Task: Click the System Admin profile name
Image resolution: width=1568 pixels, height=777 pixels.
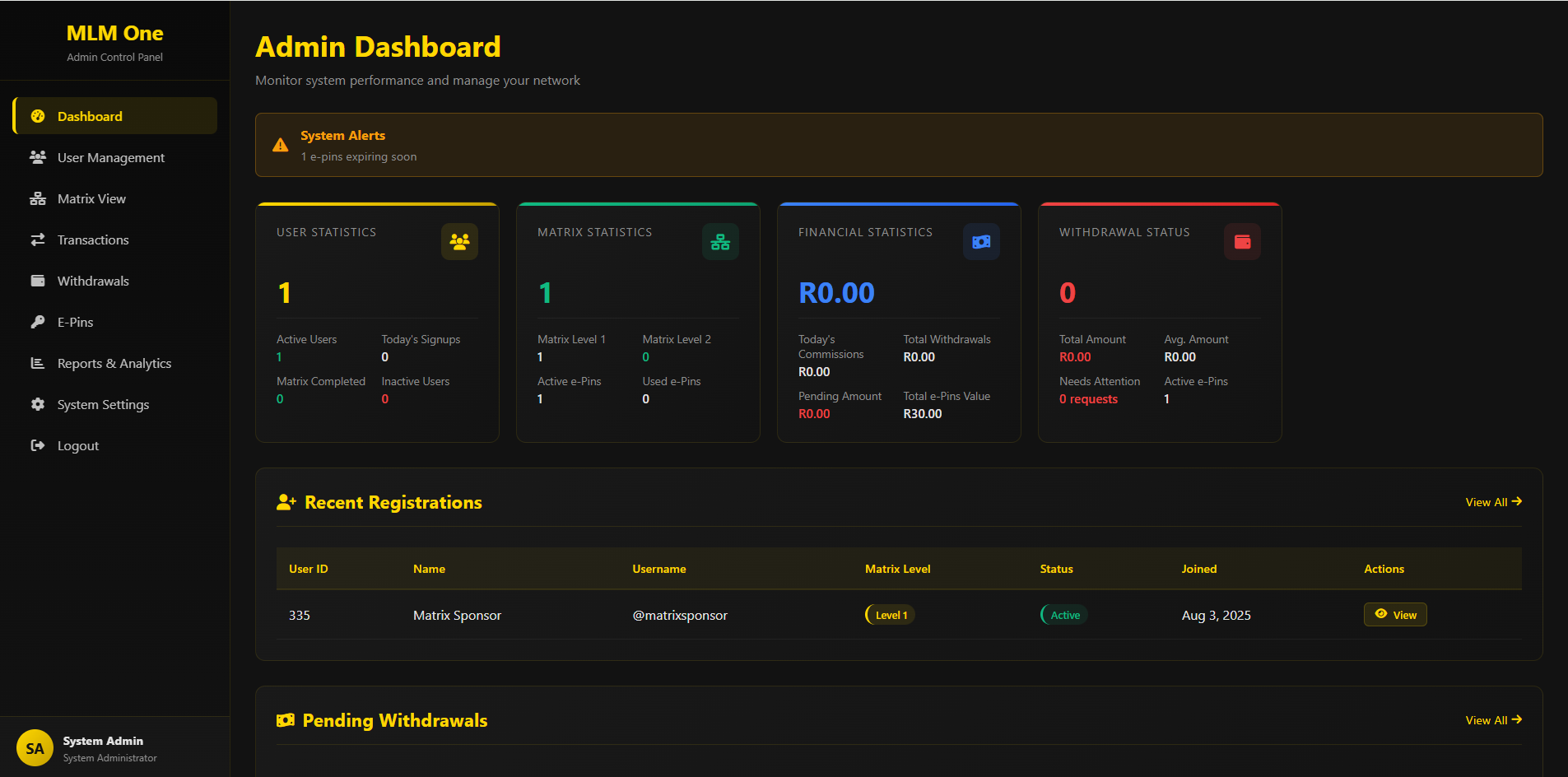Action: coord(103,741)
